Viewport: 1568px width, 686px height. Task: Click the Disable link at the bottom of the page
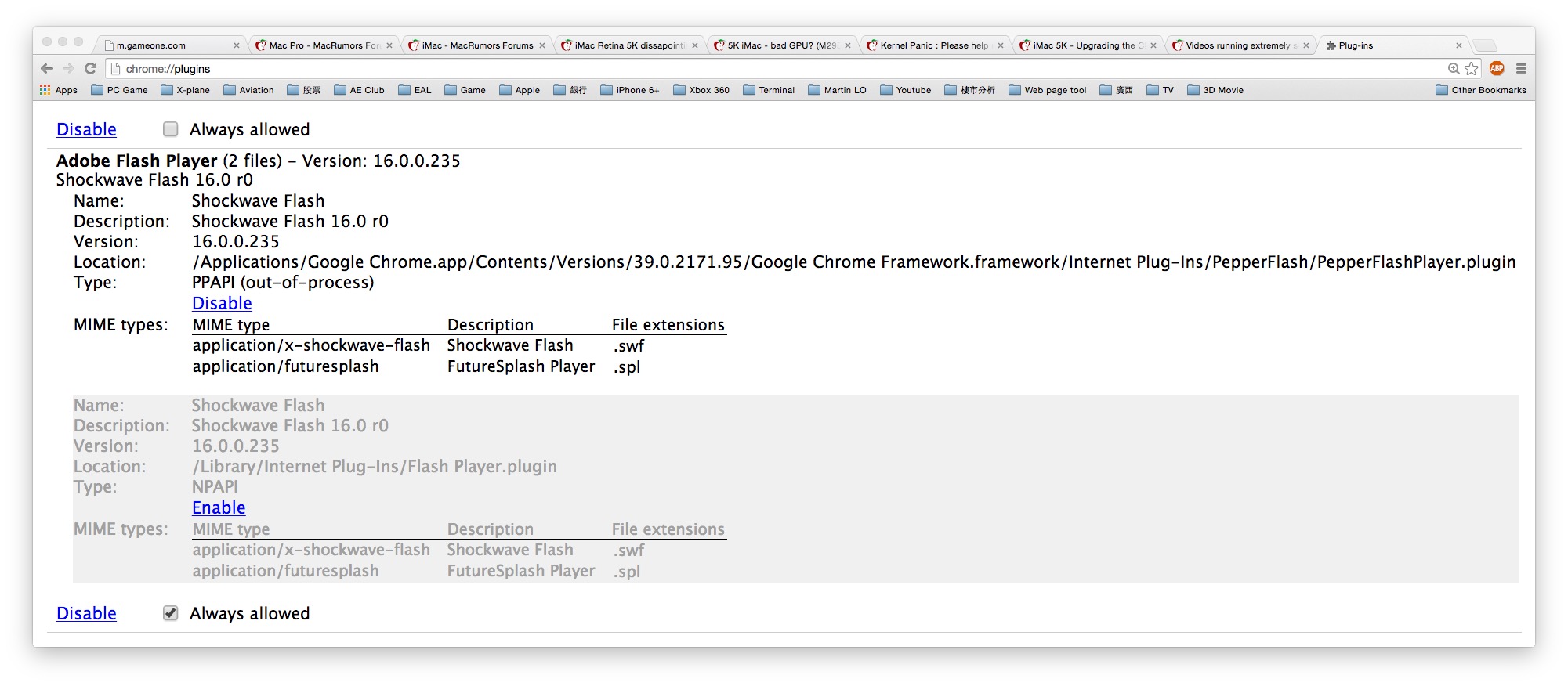click(86, 613)
